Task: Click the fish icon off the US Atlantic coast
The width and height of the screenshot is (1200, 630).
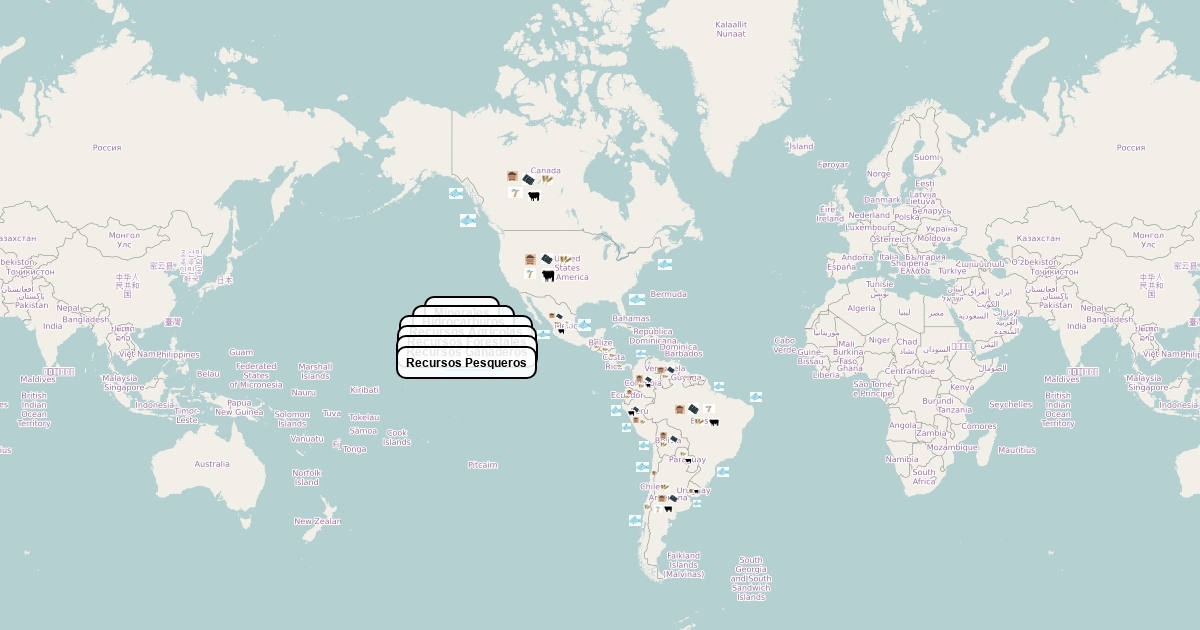Action: tap(665, 264)
